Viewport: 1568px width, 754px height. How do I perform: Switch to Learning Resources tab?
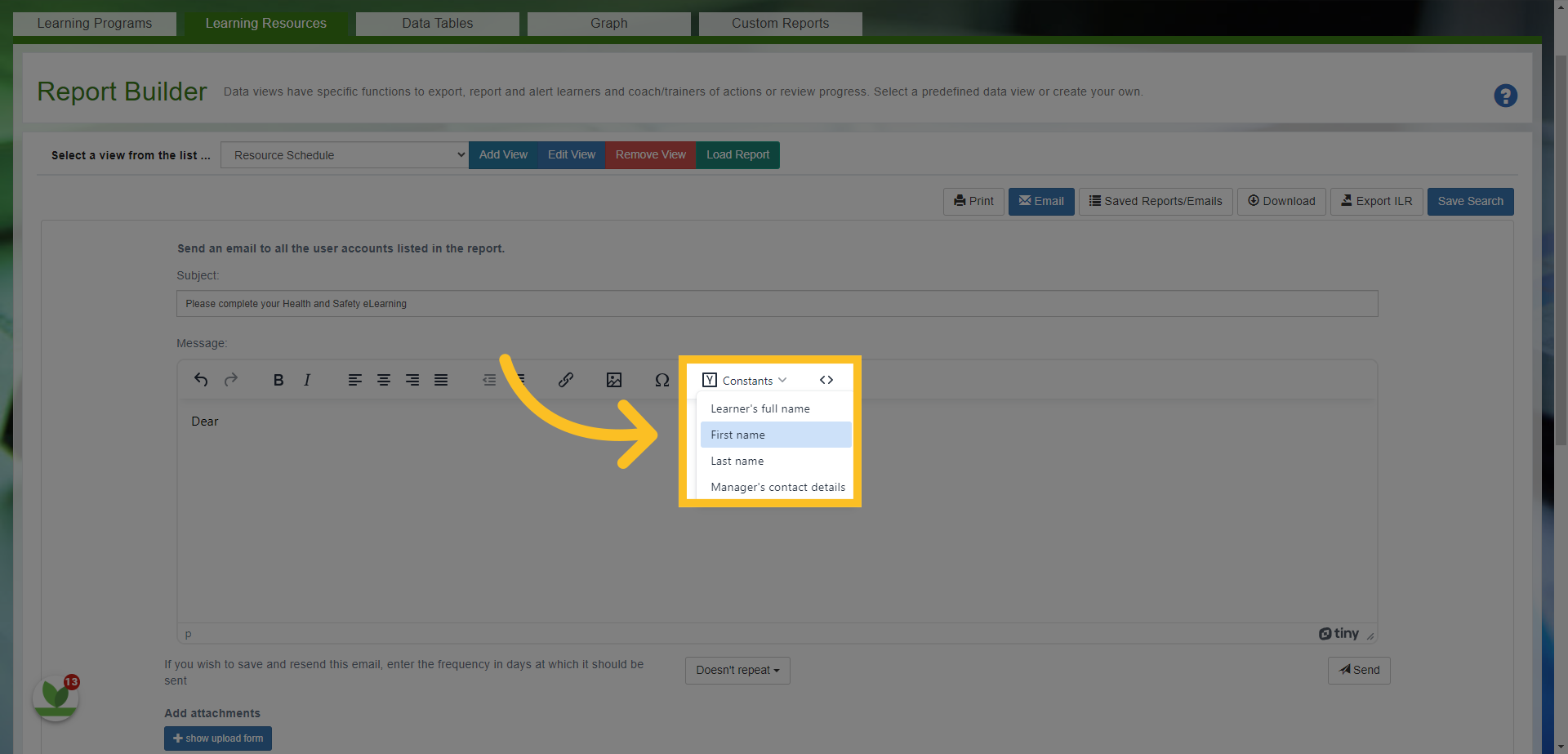pos(266,24)
